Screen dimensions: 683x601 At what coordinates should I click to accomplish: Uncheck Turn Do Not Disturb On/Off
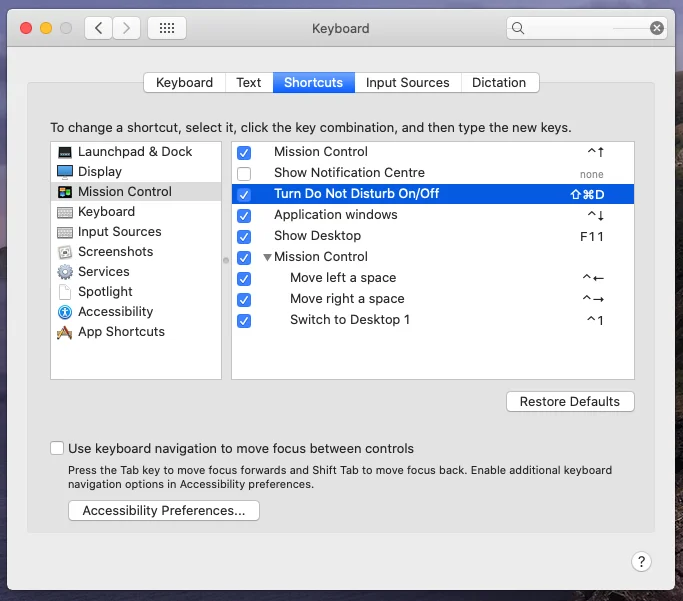coord(244,195)
